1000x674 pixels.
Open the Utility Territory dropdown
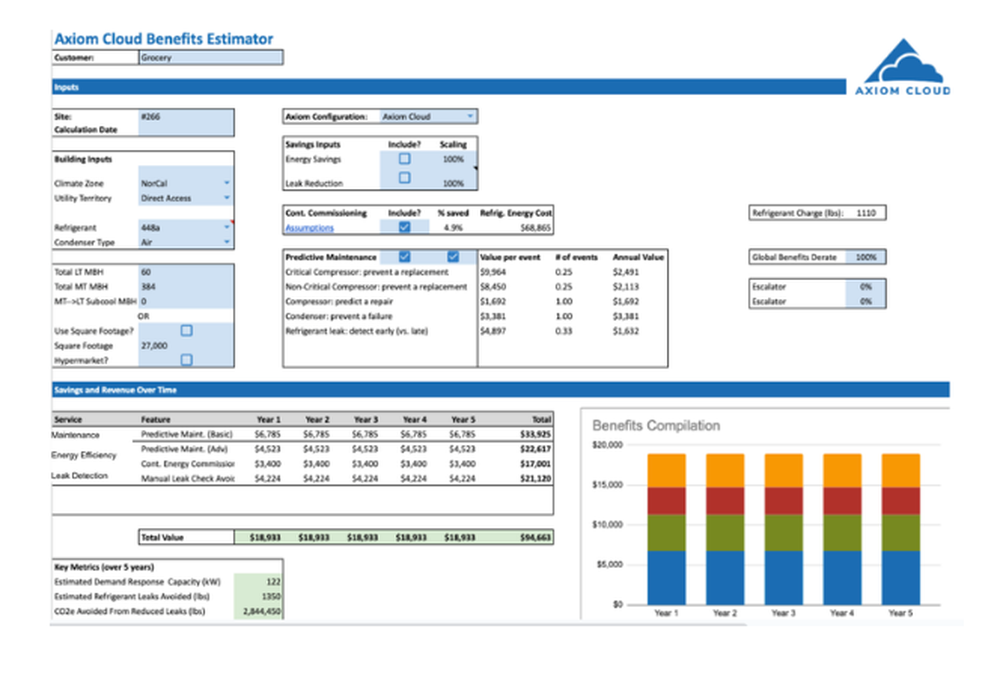click(x=226, y=198)
